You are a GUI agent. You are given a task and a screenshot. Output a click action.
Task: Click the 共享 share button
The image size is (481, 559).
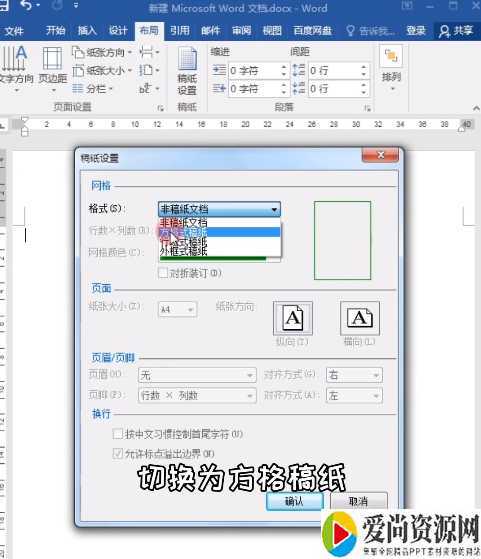pos(456,31)
